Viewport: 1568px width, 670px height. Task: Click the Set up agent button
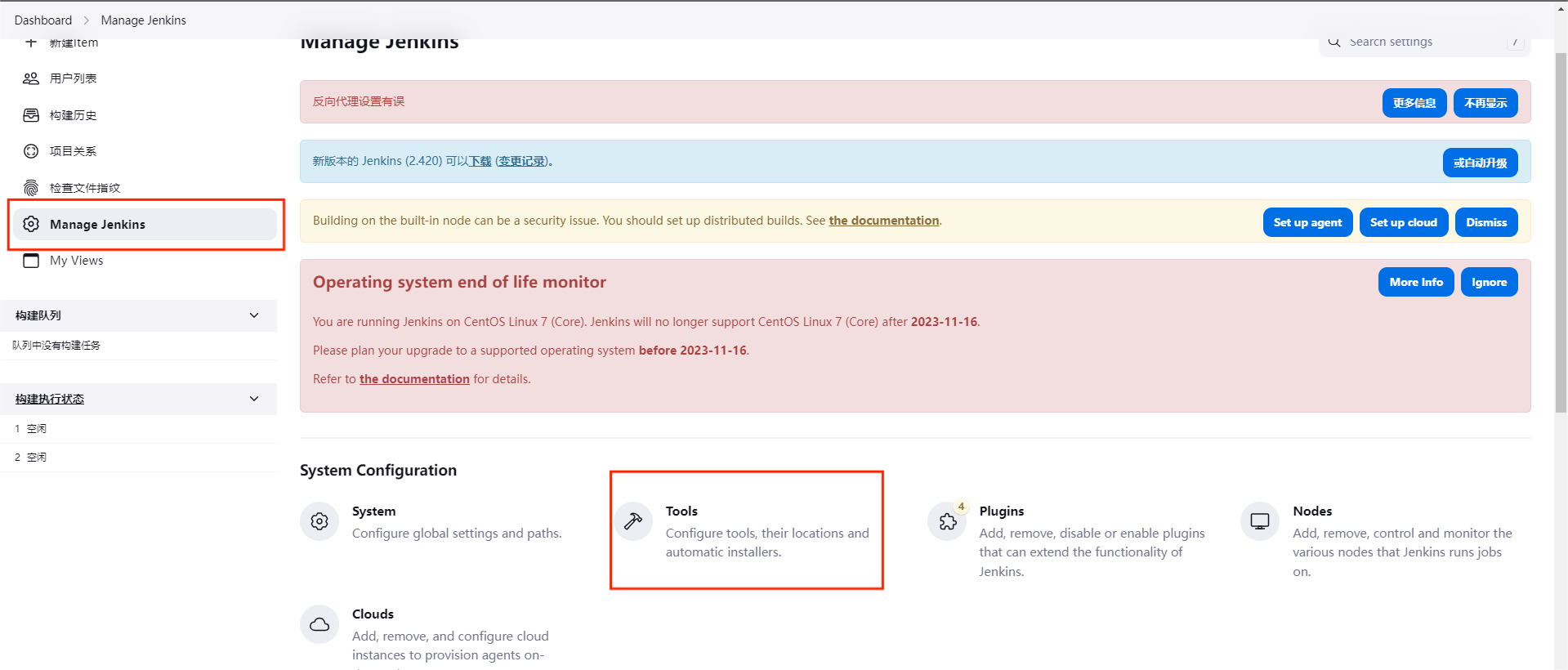pyautogui.click(x=1307, y=222)
